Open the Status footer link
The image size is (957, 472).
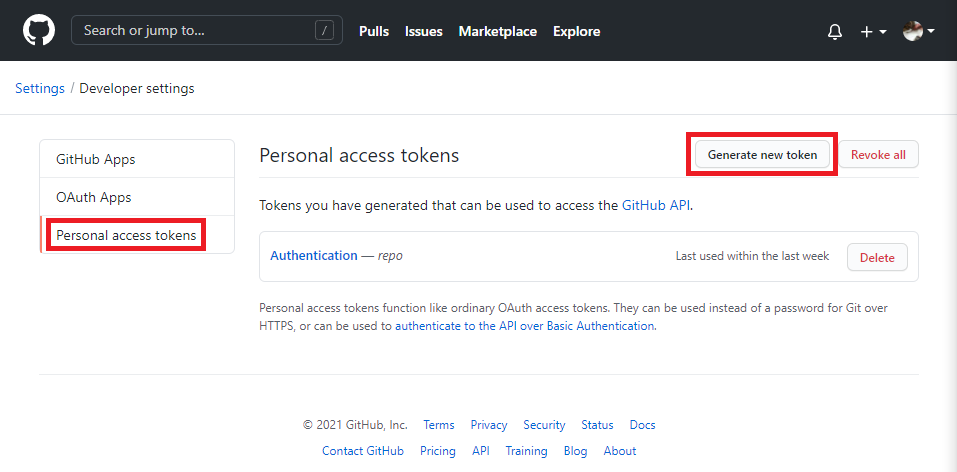coord(597,424)
